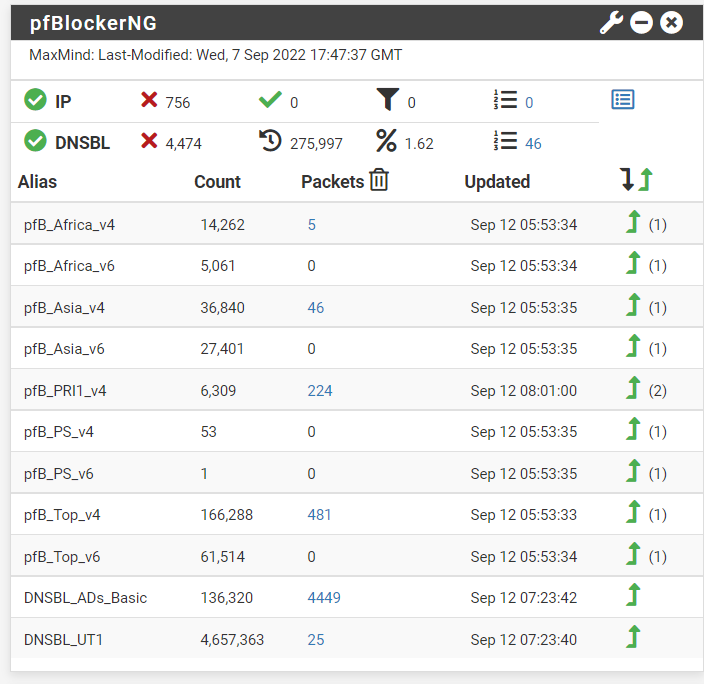Viewport: 704px width, 684px height.
Task: Open packets link 4449 for DNSBL_ADs_Basic
Action: click(x=324, y=598)
